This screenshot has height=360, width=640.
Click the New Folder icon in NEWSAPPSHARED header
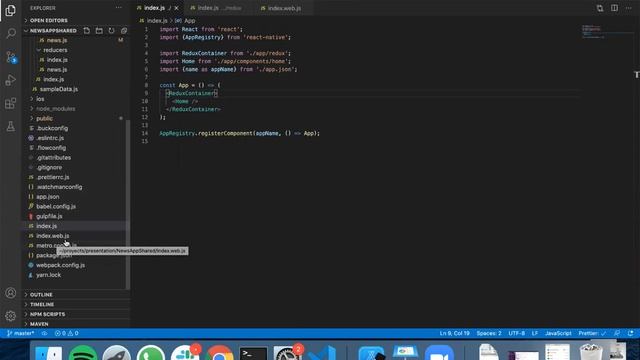99,31
